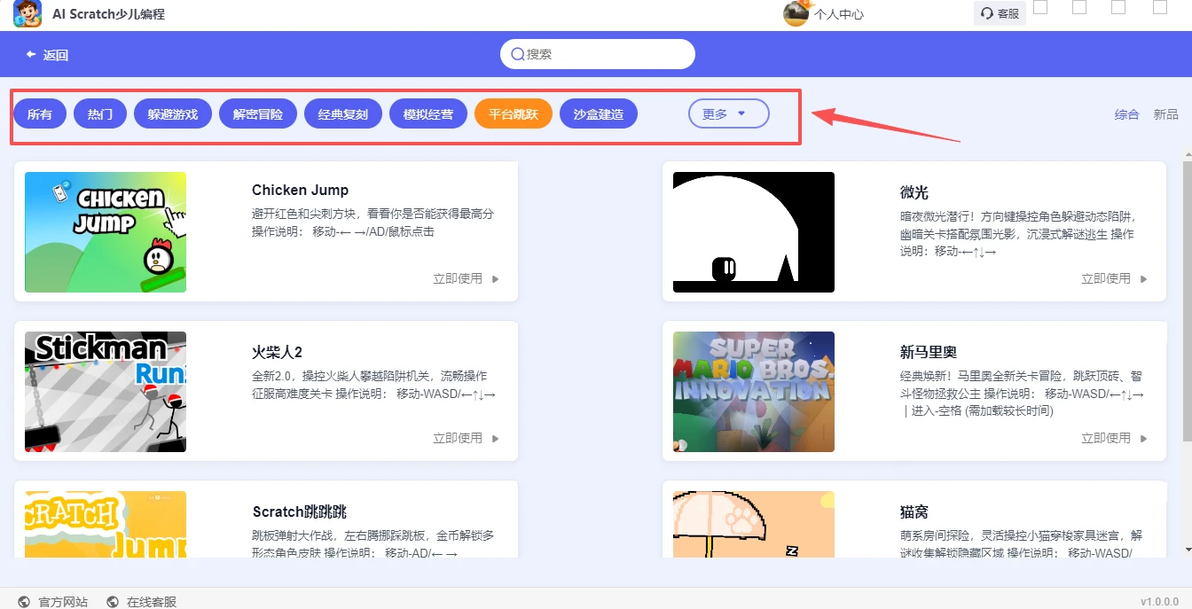Click the AI Scratch app logo icon
This screenshot has height=609, width=1192.
click(x=27, y=14)
